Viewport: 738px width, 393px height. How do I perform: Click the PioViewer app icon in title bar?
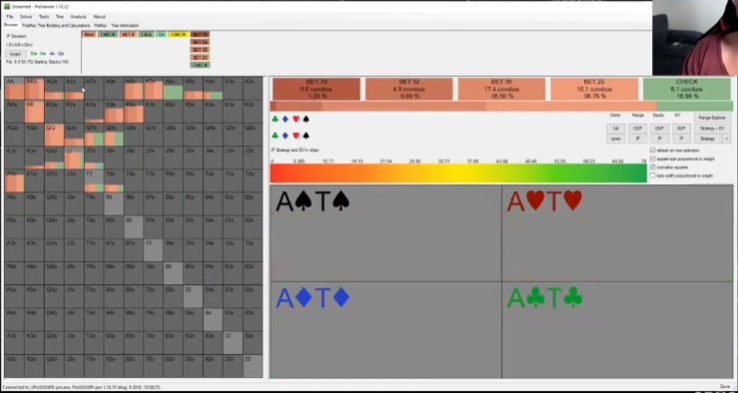click(7, 7)
